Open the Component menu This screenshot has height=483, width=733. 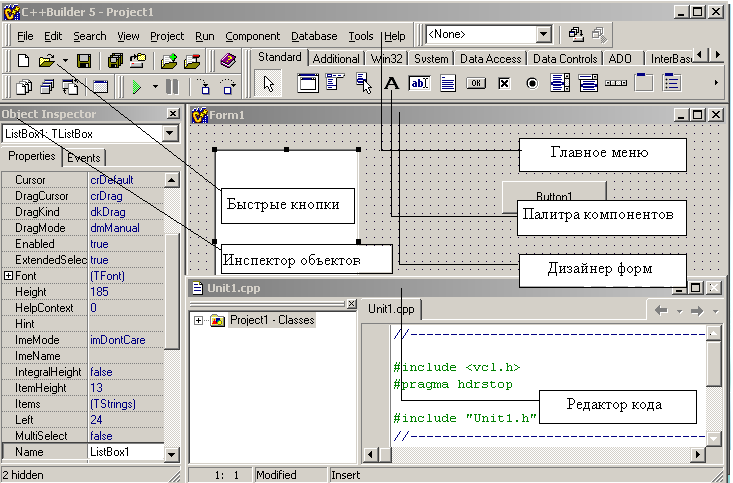(252, 36)
